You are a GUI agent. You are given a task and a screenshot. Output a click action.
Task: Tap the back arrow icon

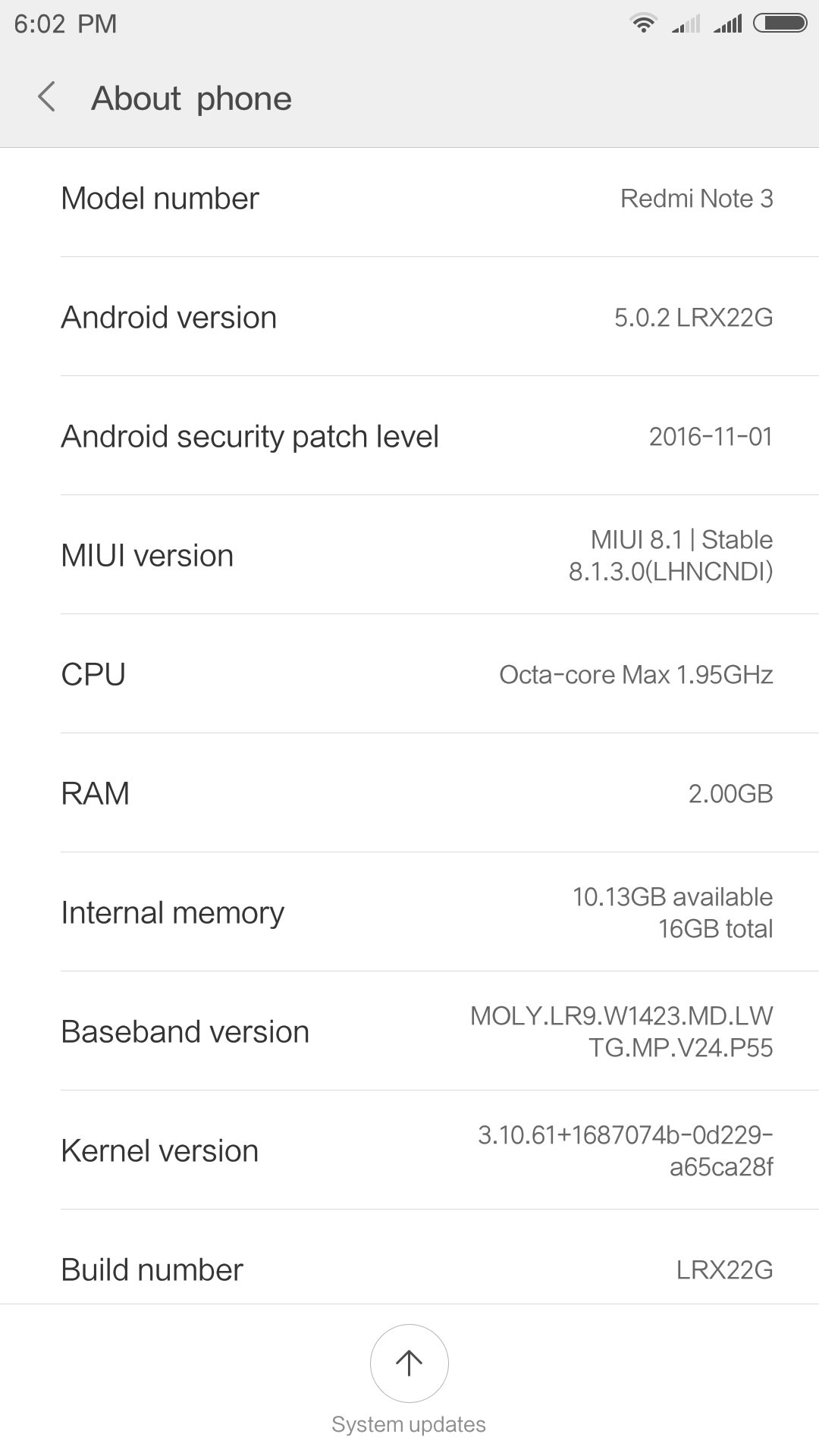[x=47, y=98]
